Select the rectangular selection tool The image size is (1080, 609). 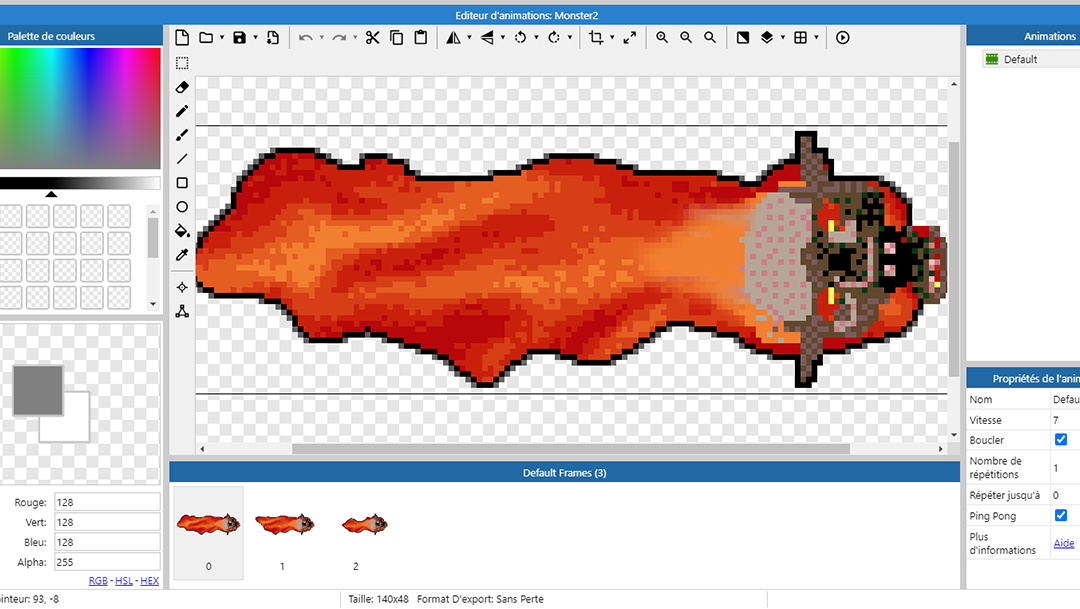coord(182,63)
